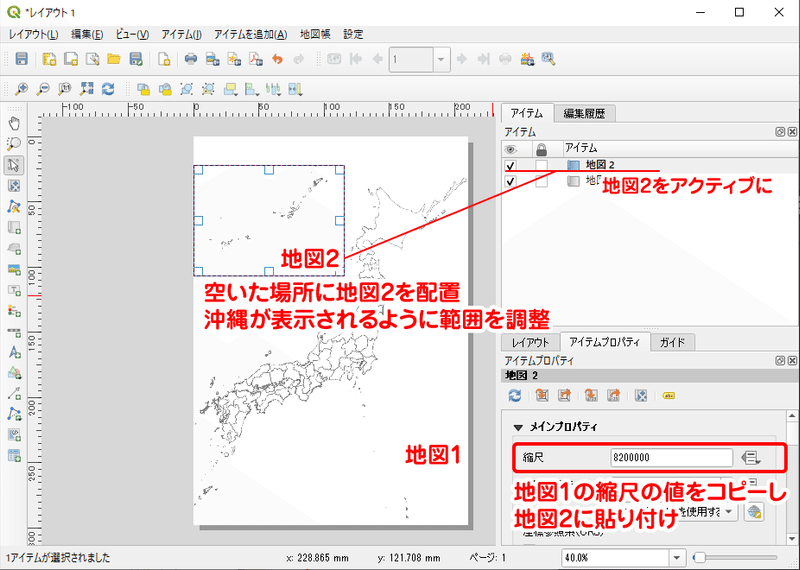Open the resize items dropdown
800x570 pixels.
pyautogui.click(x=295, y=89)
